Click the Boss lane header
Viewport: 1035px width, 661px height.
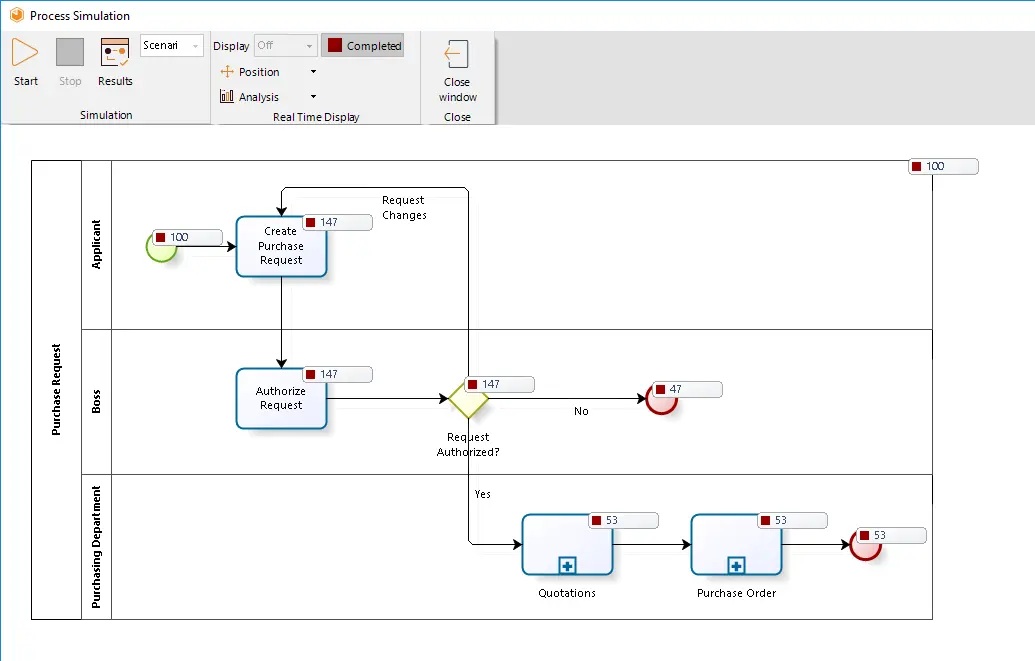coord(96,401)
